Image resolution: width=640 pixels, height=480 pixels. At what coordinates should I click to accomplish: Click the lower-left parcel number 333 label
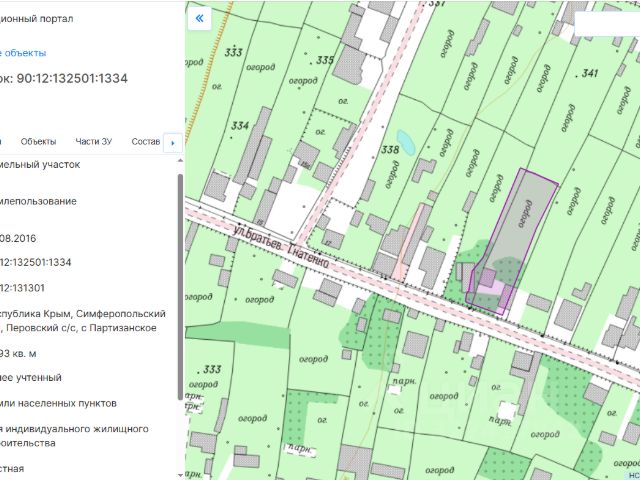coord(212,369)
